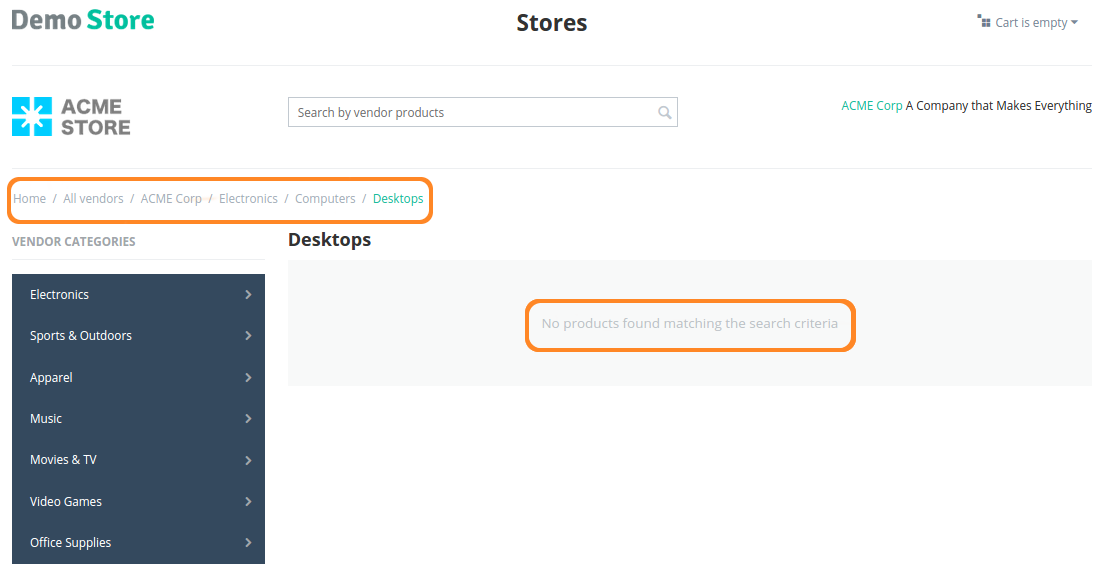Expand the Office Supplies chevron
The width and height of the screenshot is (1100, 580).
(x=248, y=543)
